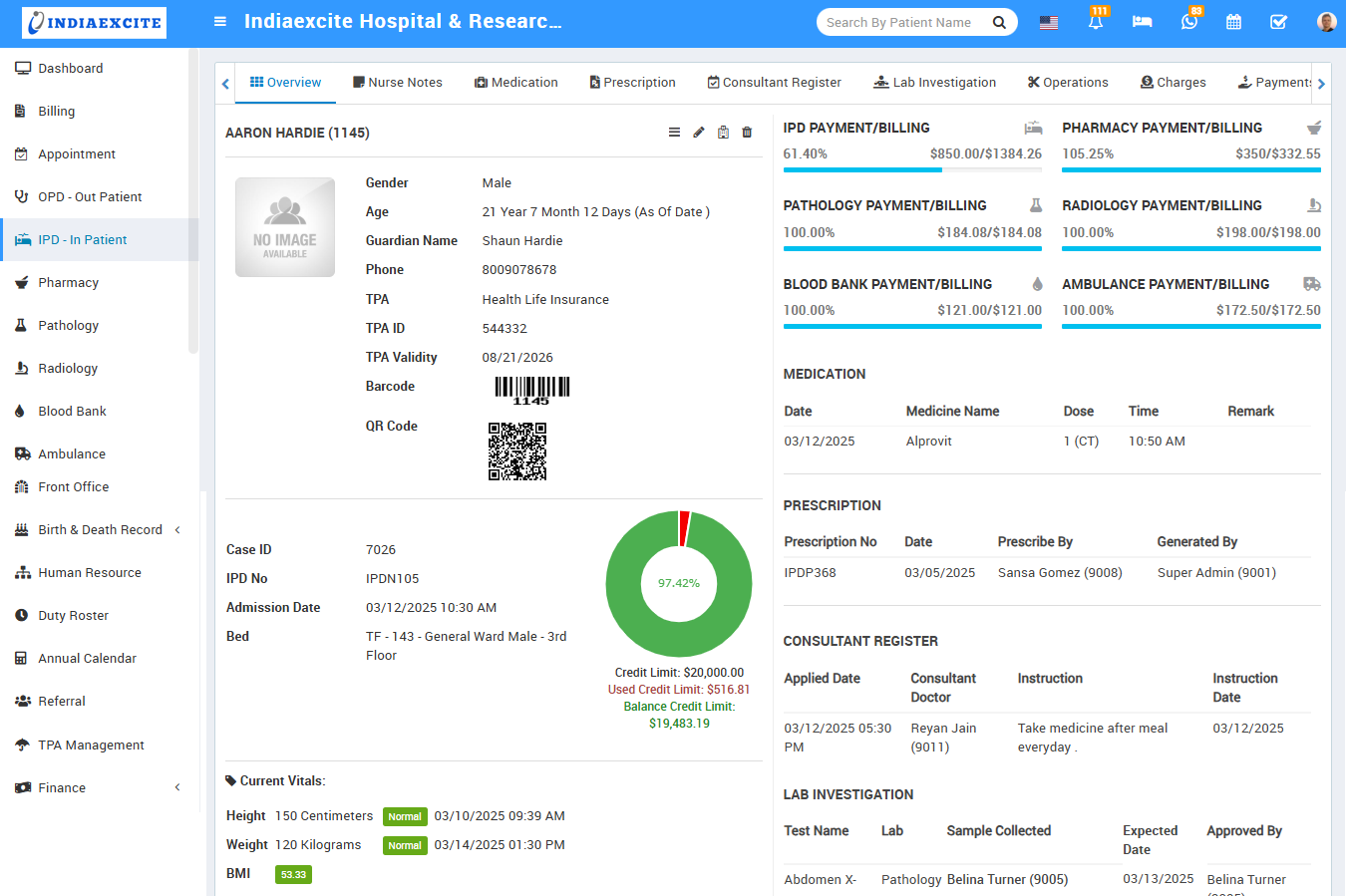Open the task checklist icon in header
The width and height of the screenshot is (1347, 896).
(x=1278, y=22)
